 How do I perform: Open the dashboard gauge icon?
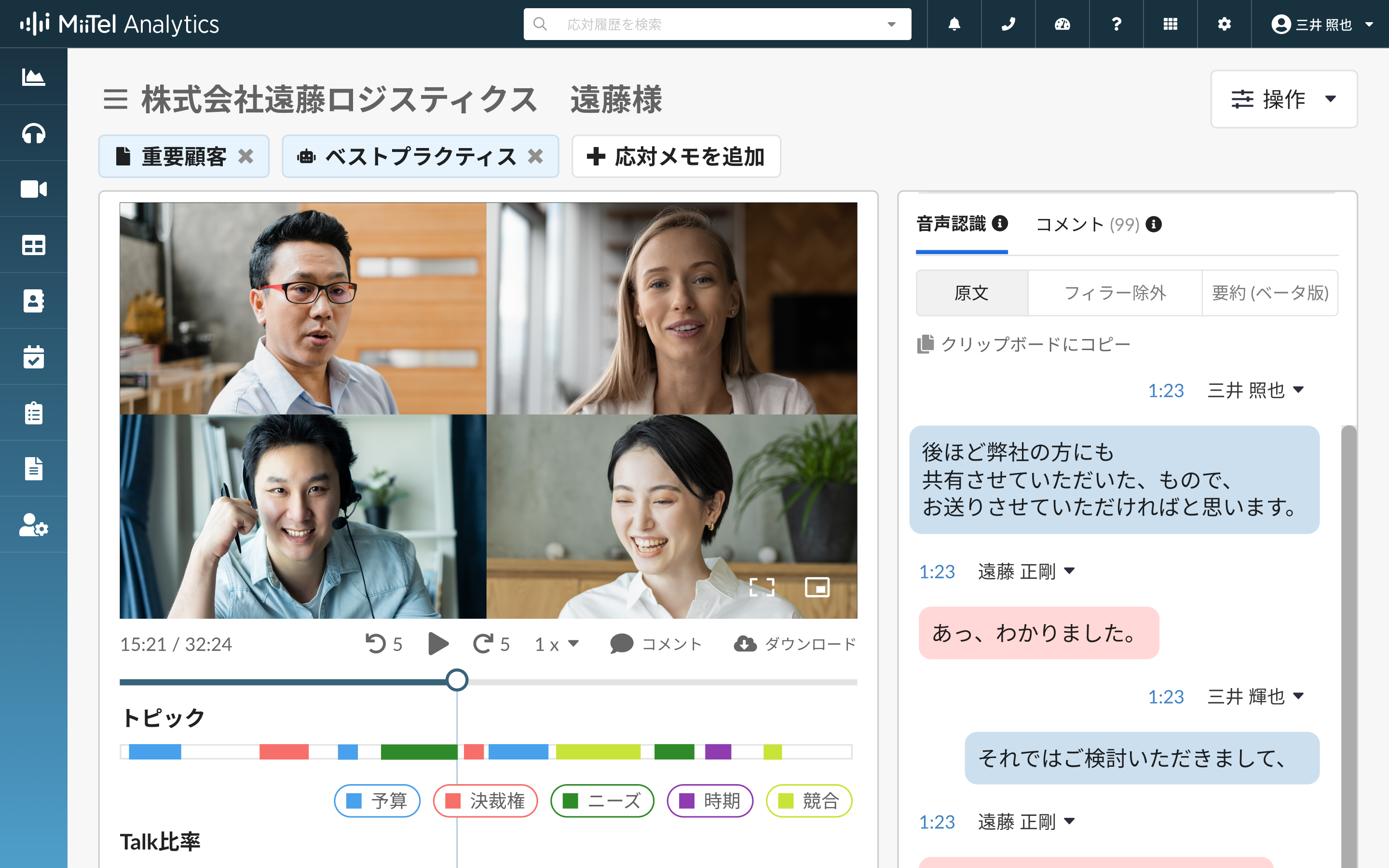(x=1062, y=24)
